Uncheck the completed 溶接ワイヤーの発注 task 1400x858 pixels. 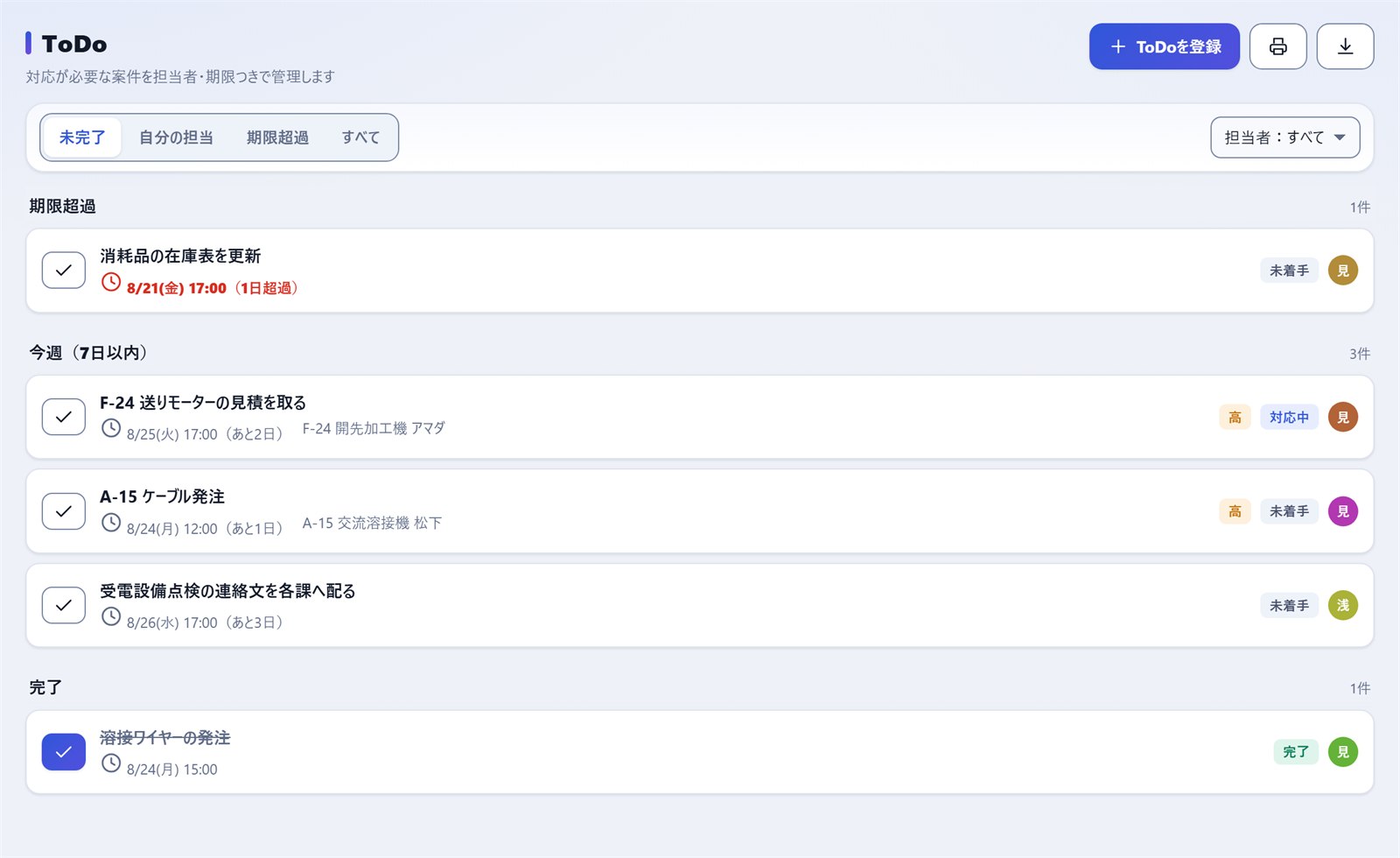[x=64, y=752]
